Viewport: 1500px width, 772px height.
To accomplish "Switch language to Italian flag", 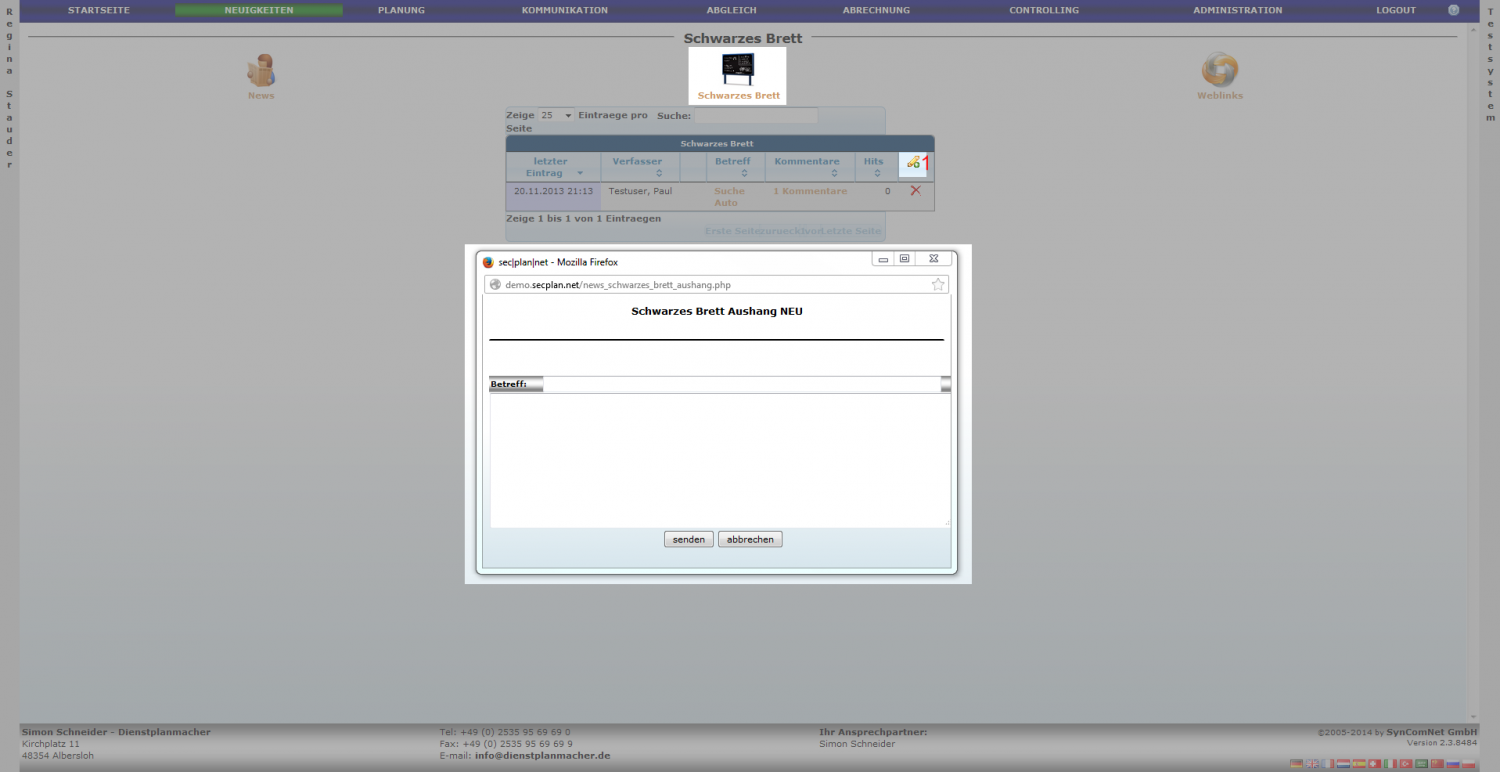I will (1390, 764).
